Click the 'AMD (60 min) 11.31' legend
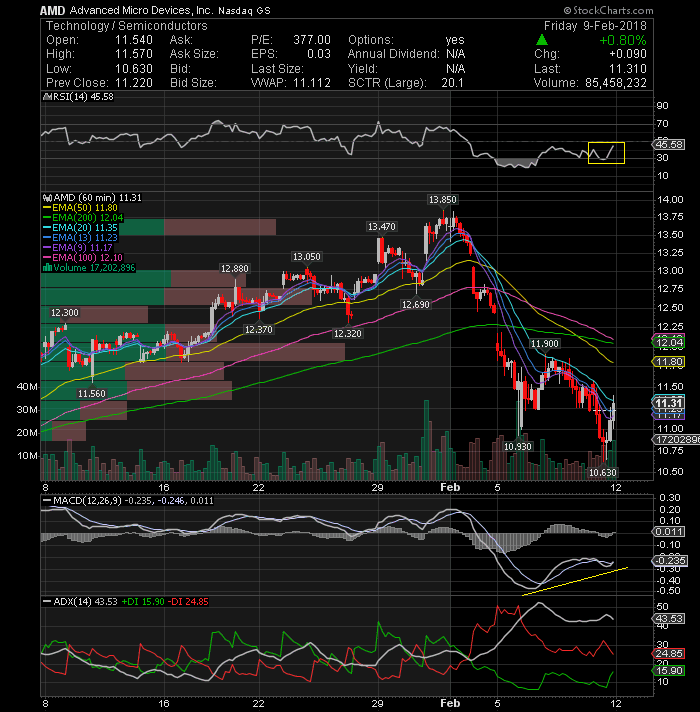The image size is (700, 712). [92, 198]
